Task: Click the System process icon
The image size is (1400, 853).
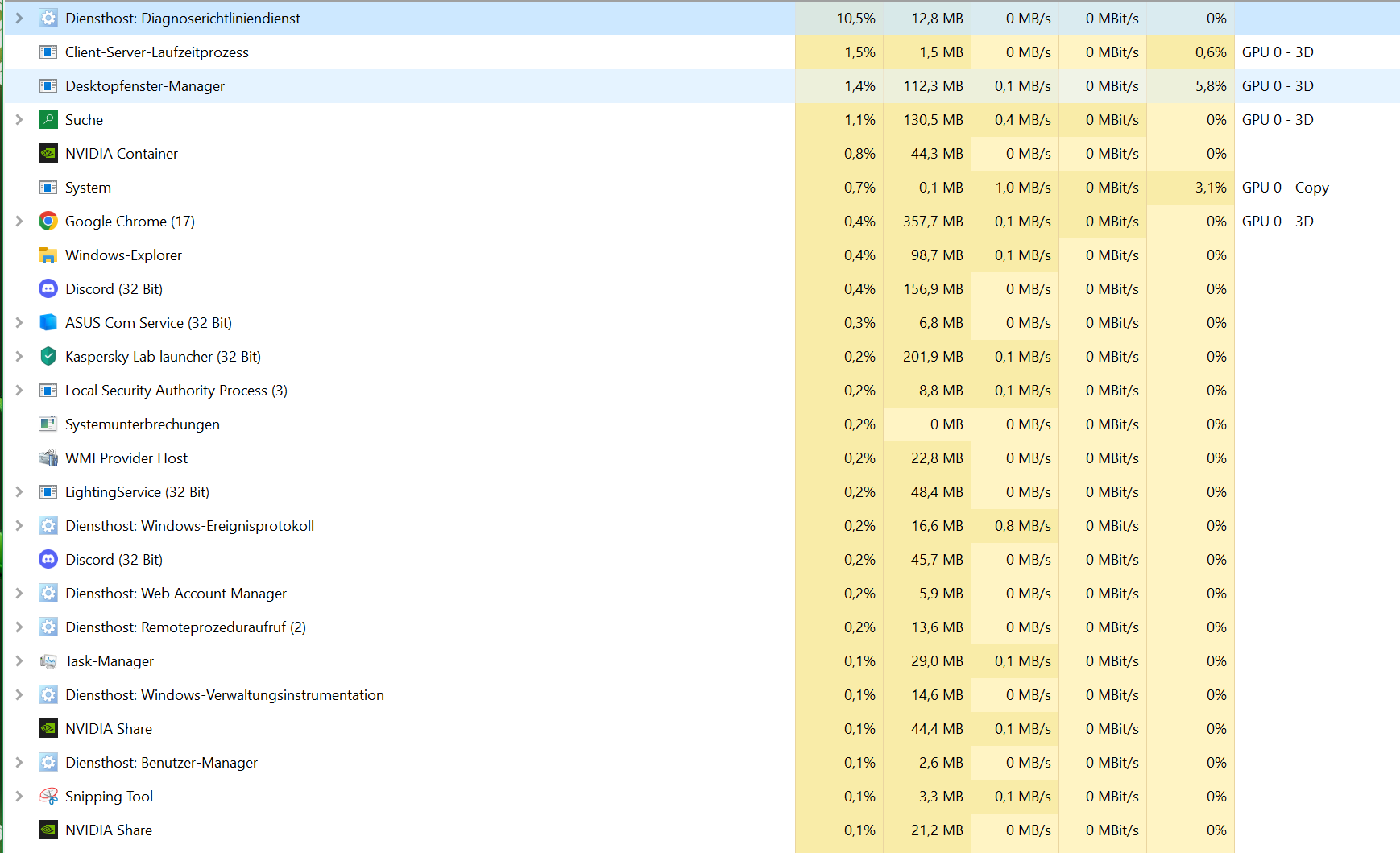Action: 48,187
